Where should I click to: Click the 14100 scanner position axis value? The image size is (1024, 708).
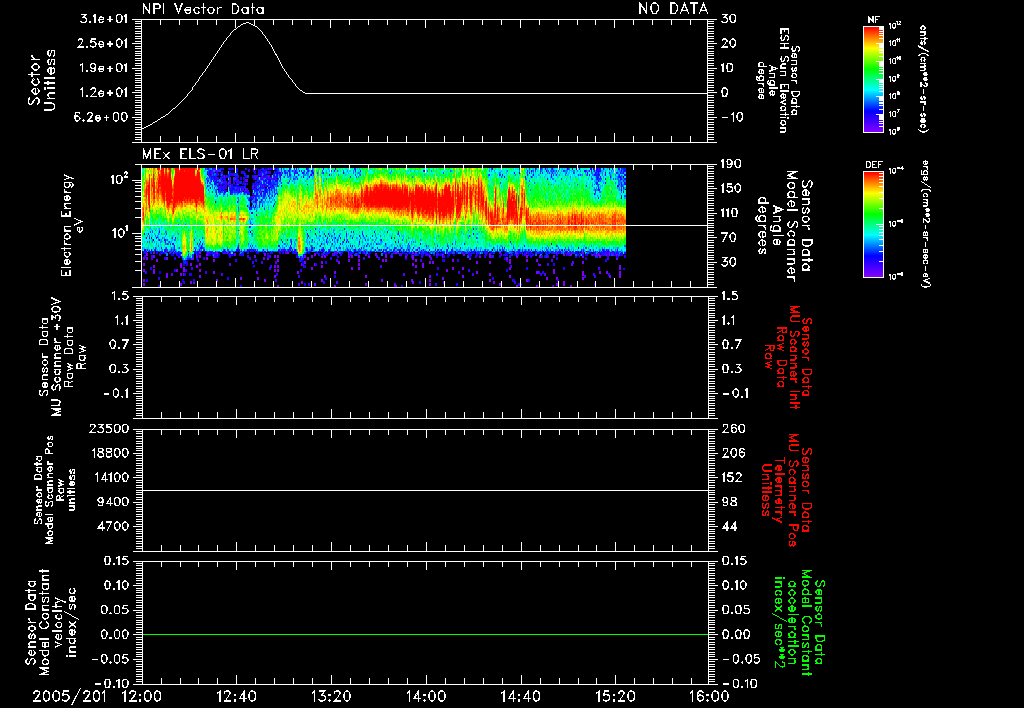click(108, 477)
